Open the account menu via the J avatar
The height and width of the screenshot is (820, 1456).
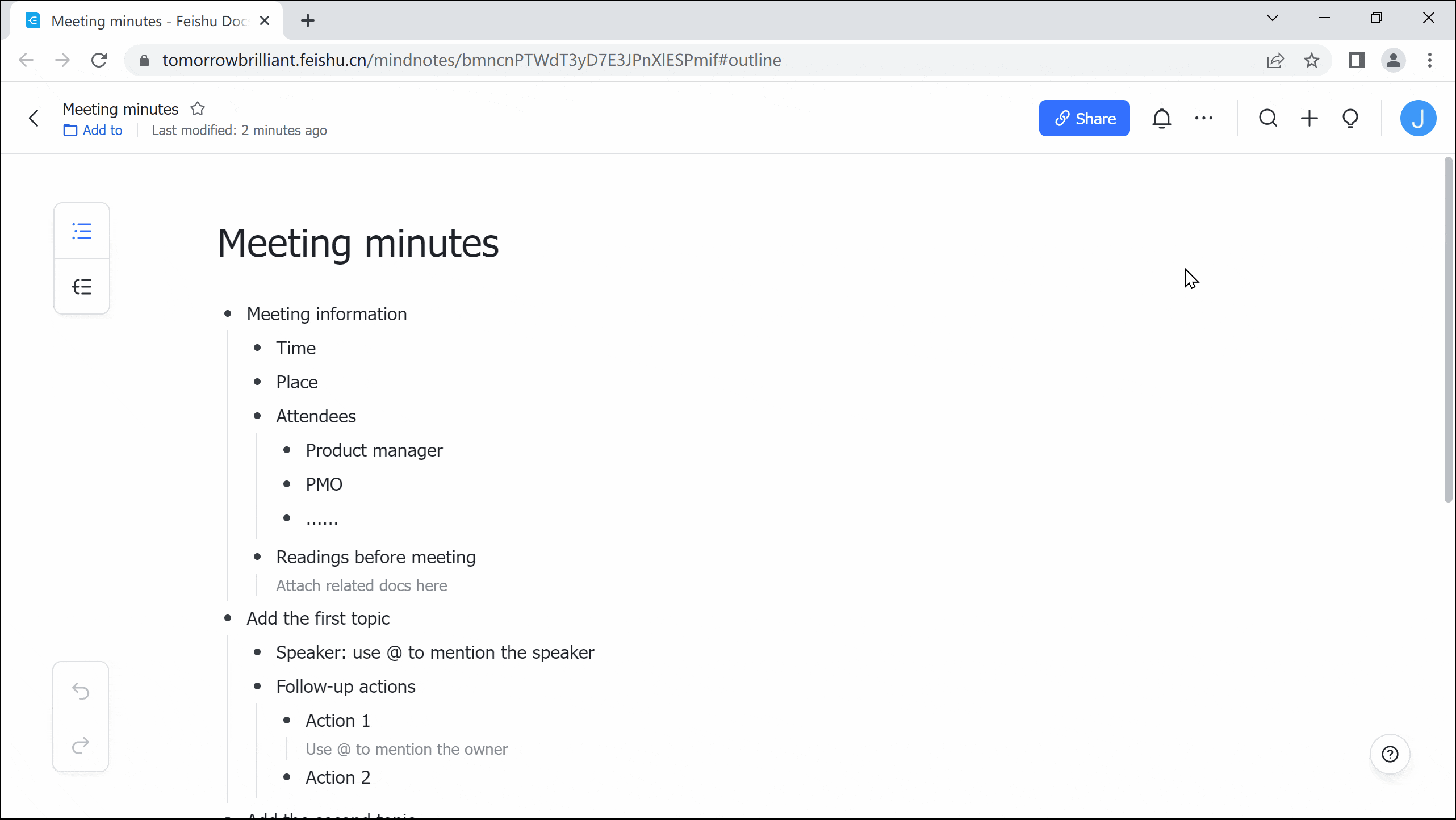[x=1419, y=118]
